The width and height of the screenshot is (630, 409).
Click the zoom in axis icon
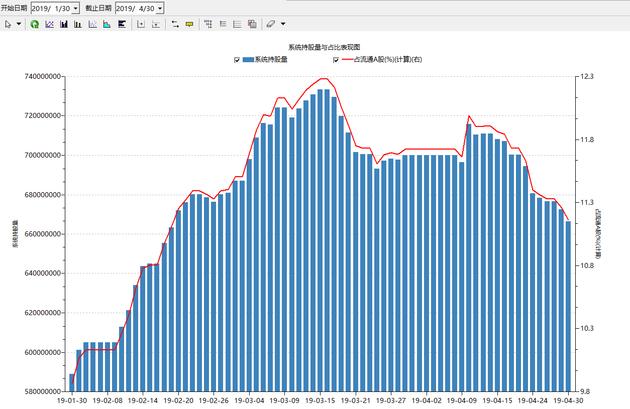tap(141, 24)
